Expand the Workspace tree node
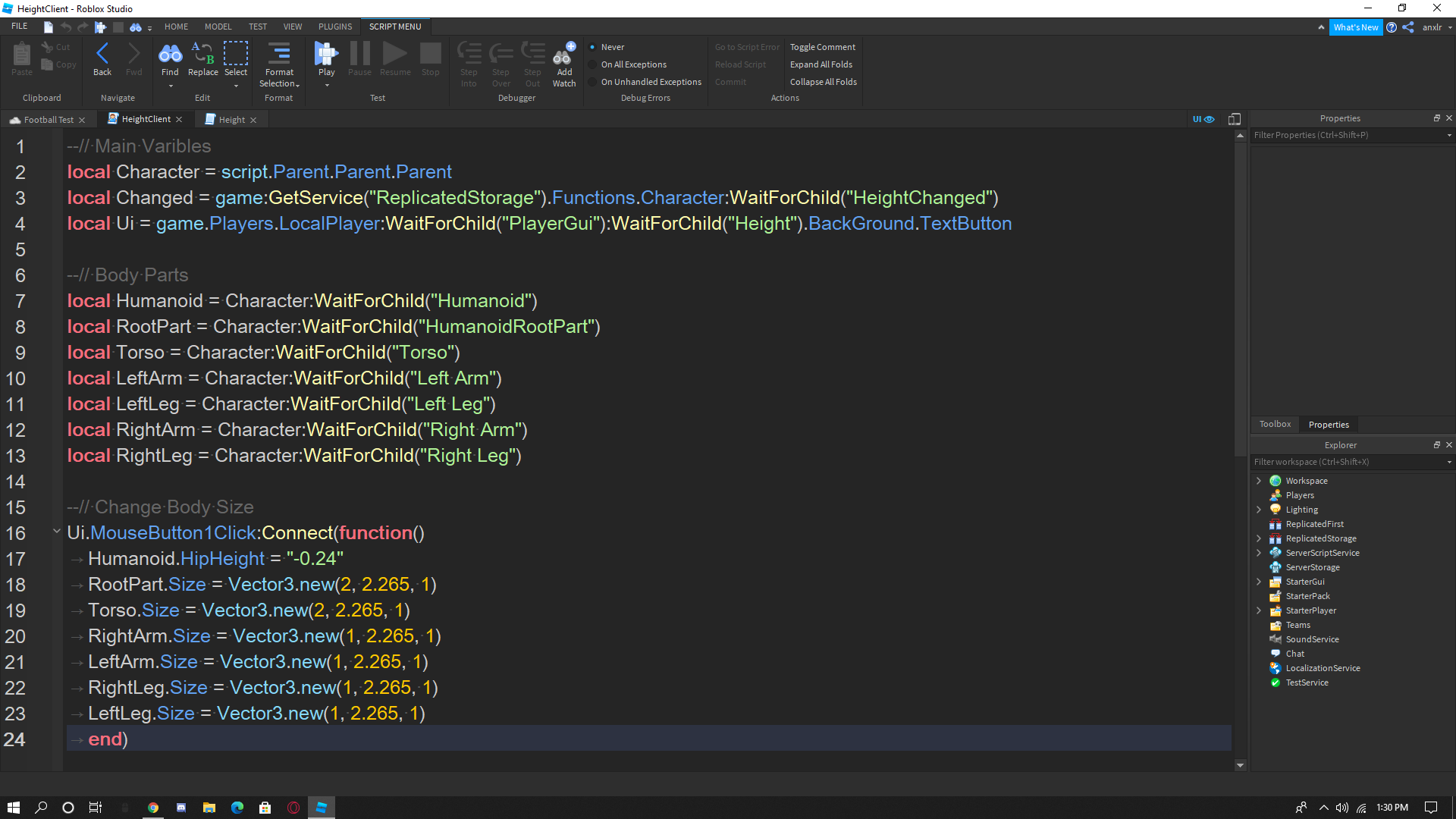 (x=1259, y=481)
